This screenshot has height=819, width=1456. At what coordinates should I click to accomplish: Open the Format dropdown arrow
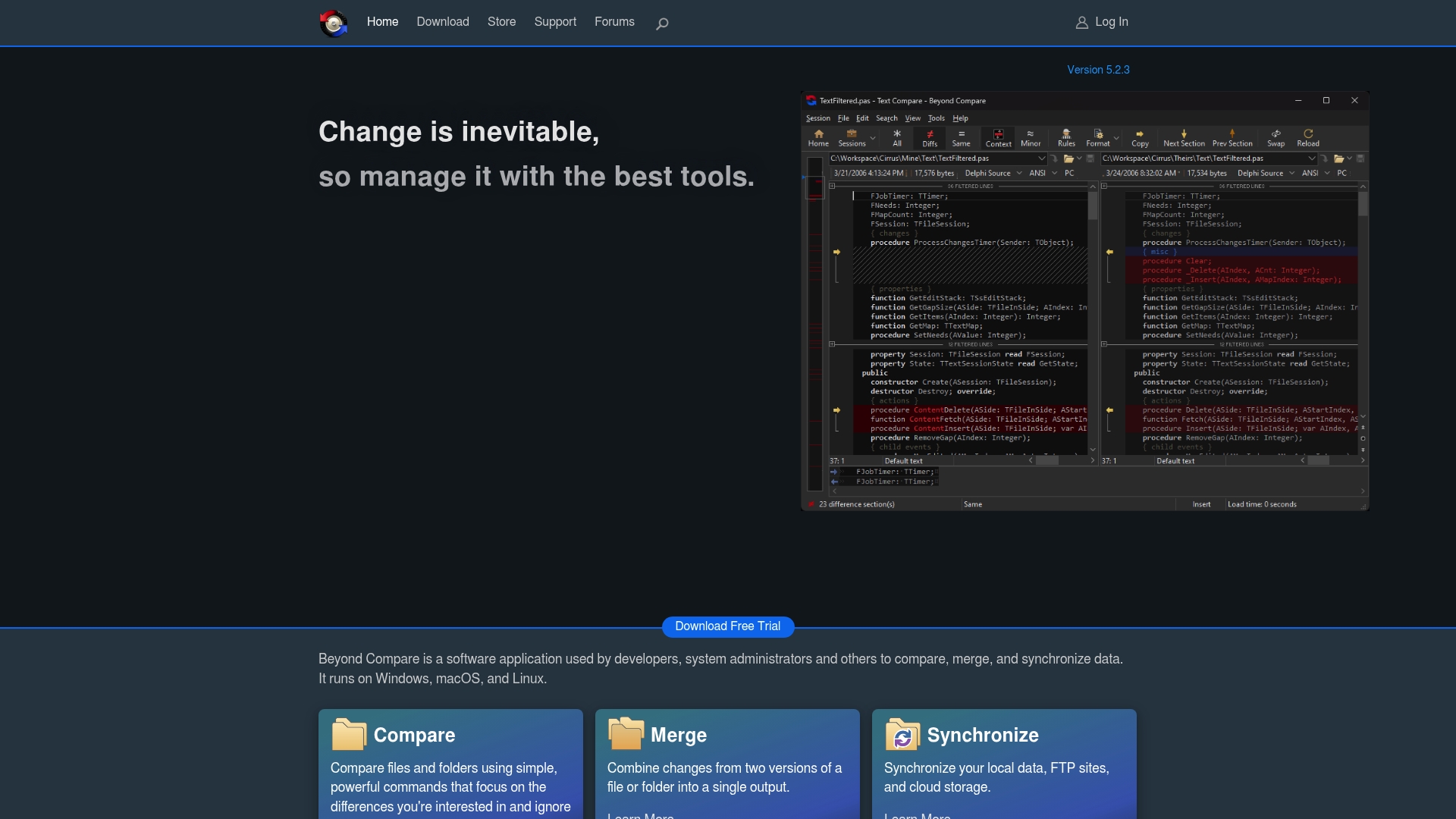coord(1116,138)
